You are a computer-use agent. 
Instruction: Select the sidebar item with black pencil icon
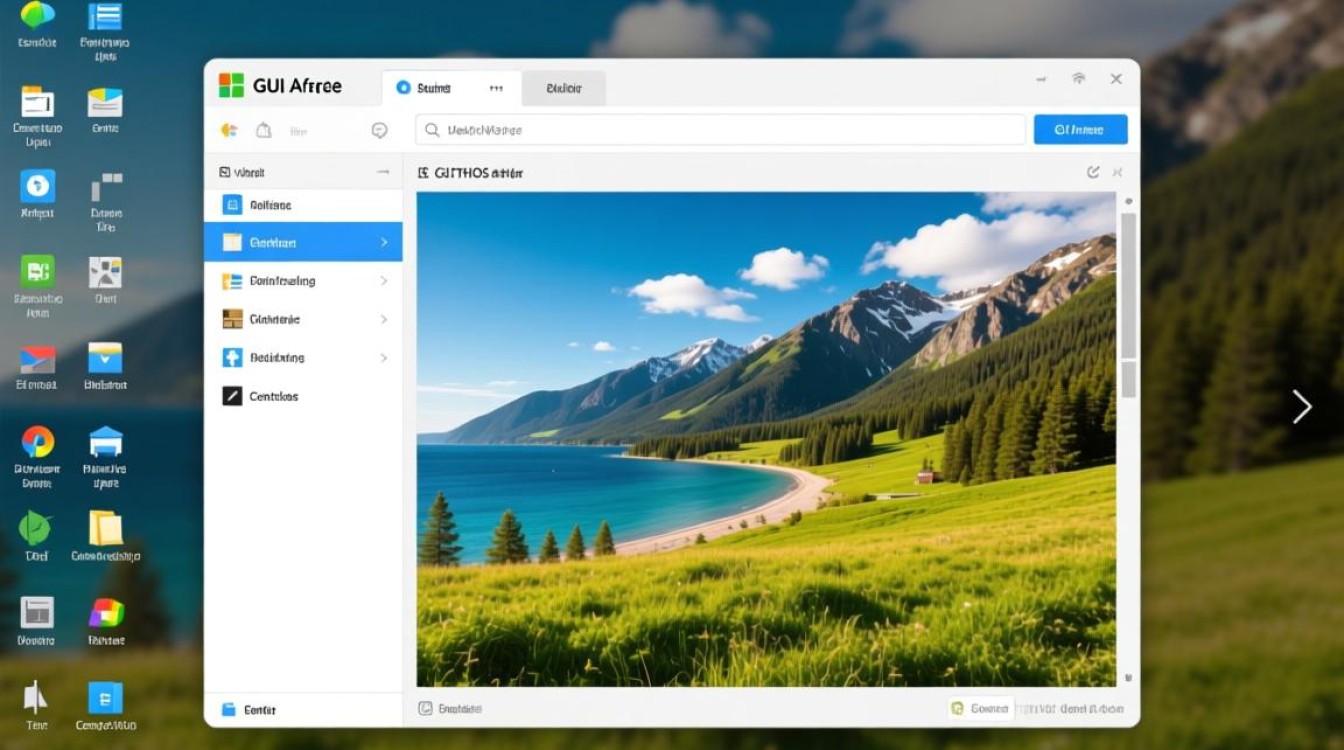[260, 396]
